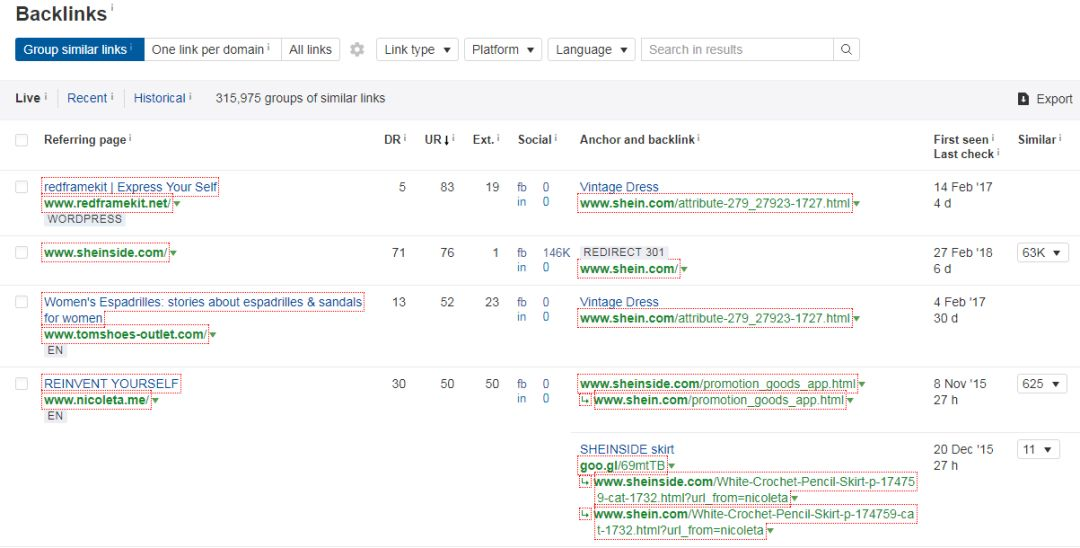Image resolution: width=1080 pixels, height=548 pixels.
Task: Click the info icon next to Recent
Action: click(112, 96)
